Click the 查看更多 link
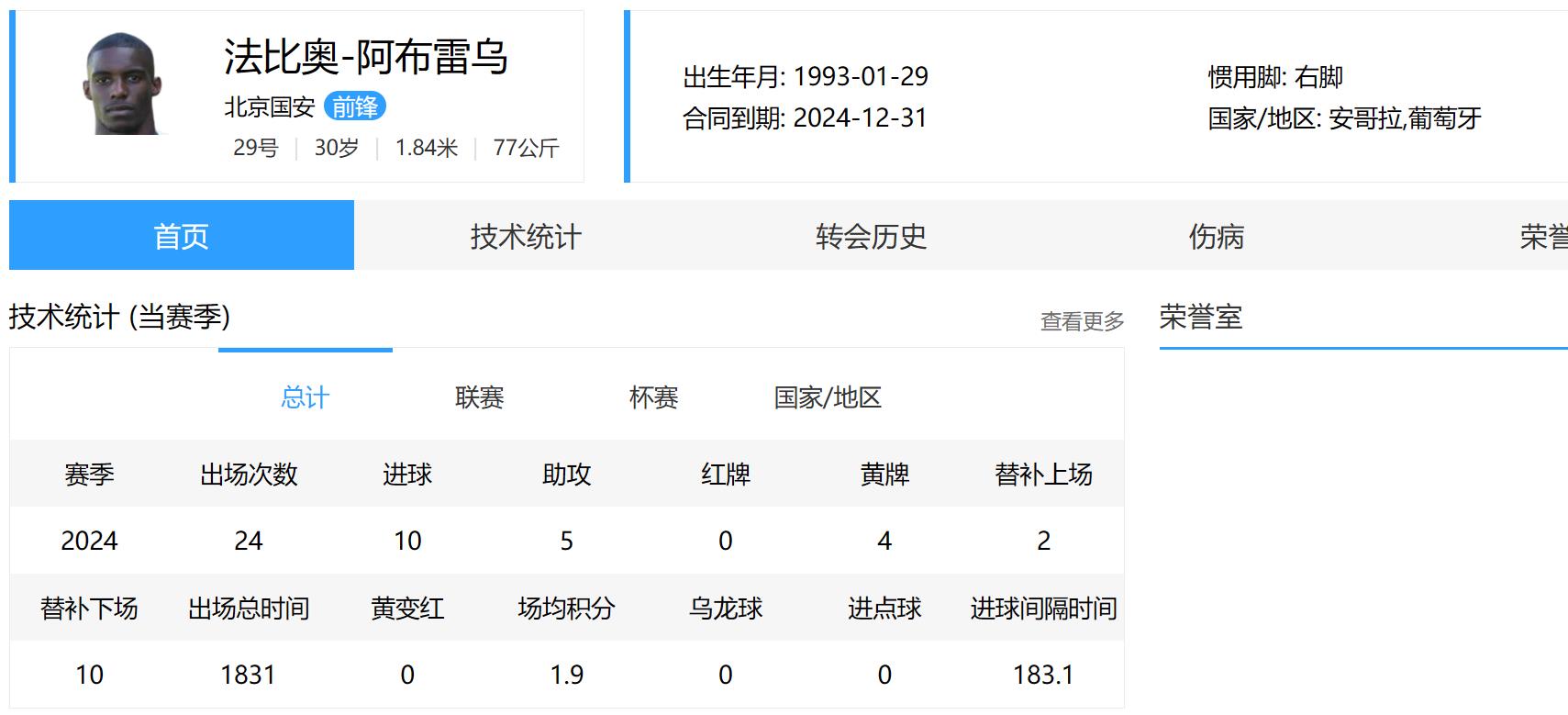 coord(1082,321)
